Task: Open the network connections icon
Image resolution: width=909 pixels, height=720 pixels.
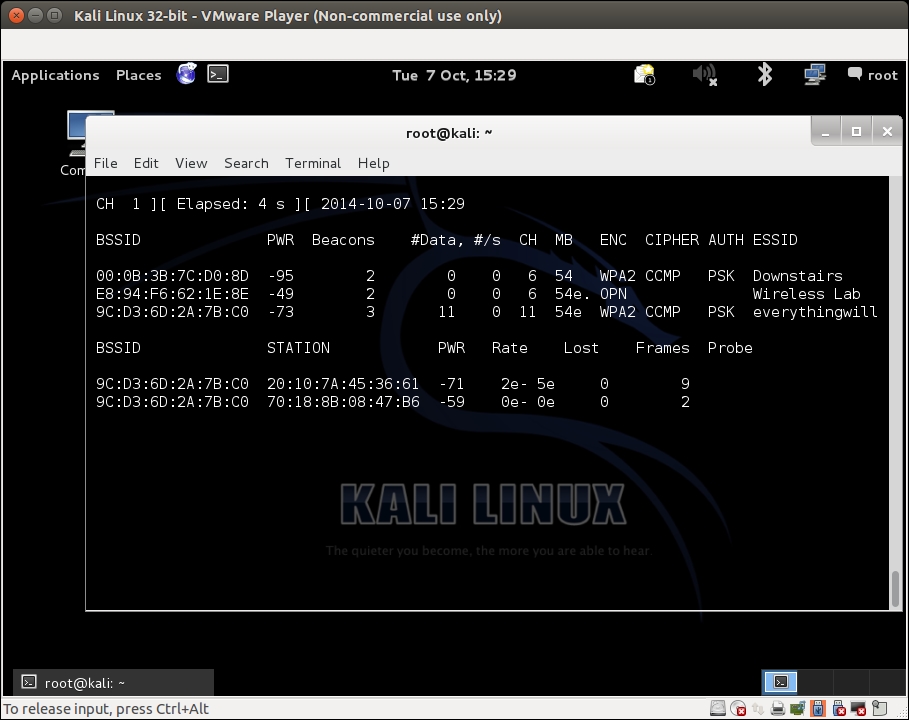Action: 815,75
